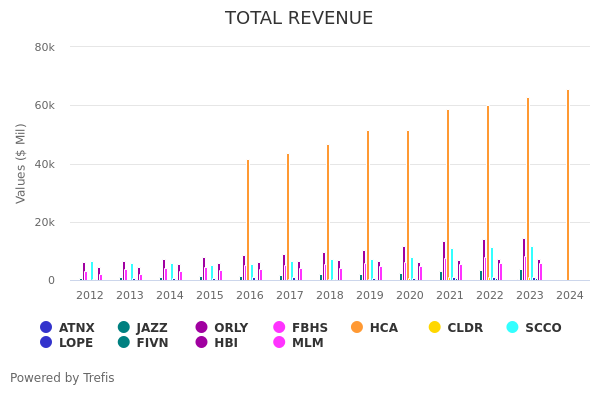Click the blue LOPE legend circle

pyautogui.click(x=46, y=343)
